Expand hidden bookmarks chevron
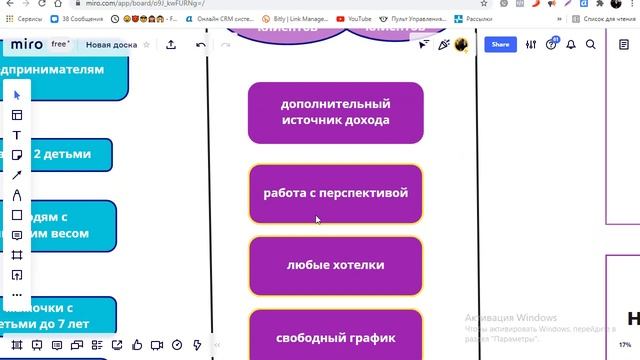 559,19
